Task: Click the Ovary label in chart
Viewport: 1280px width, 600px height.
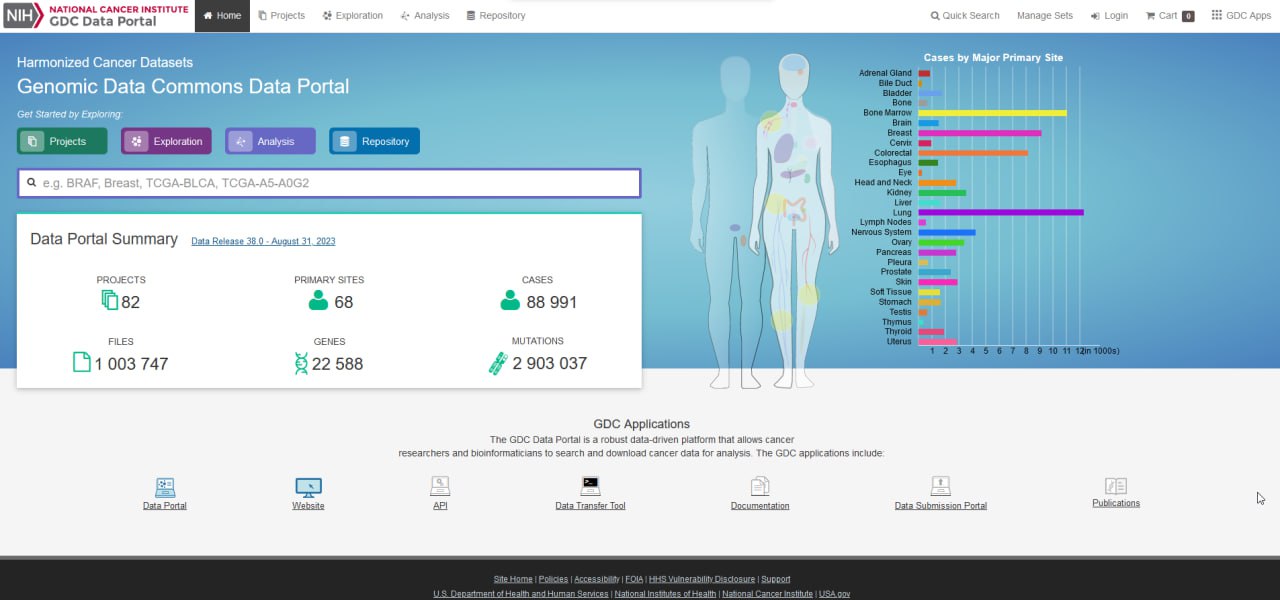Action: coord(901,242)
